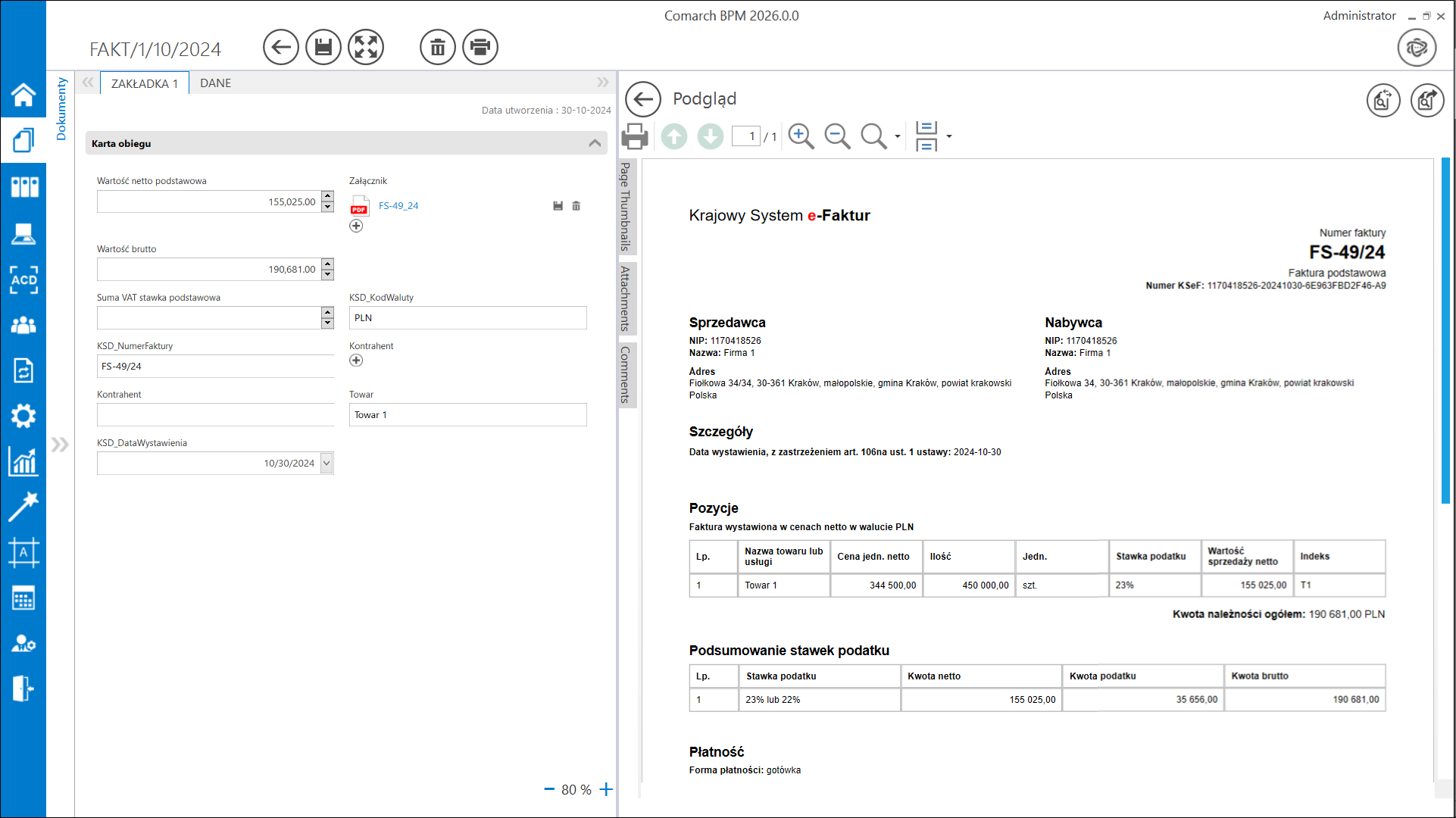Open the ACD sidebar module

tap(23, 279)
